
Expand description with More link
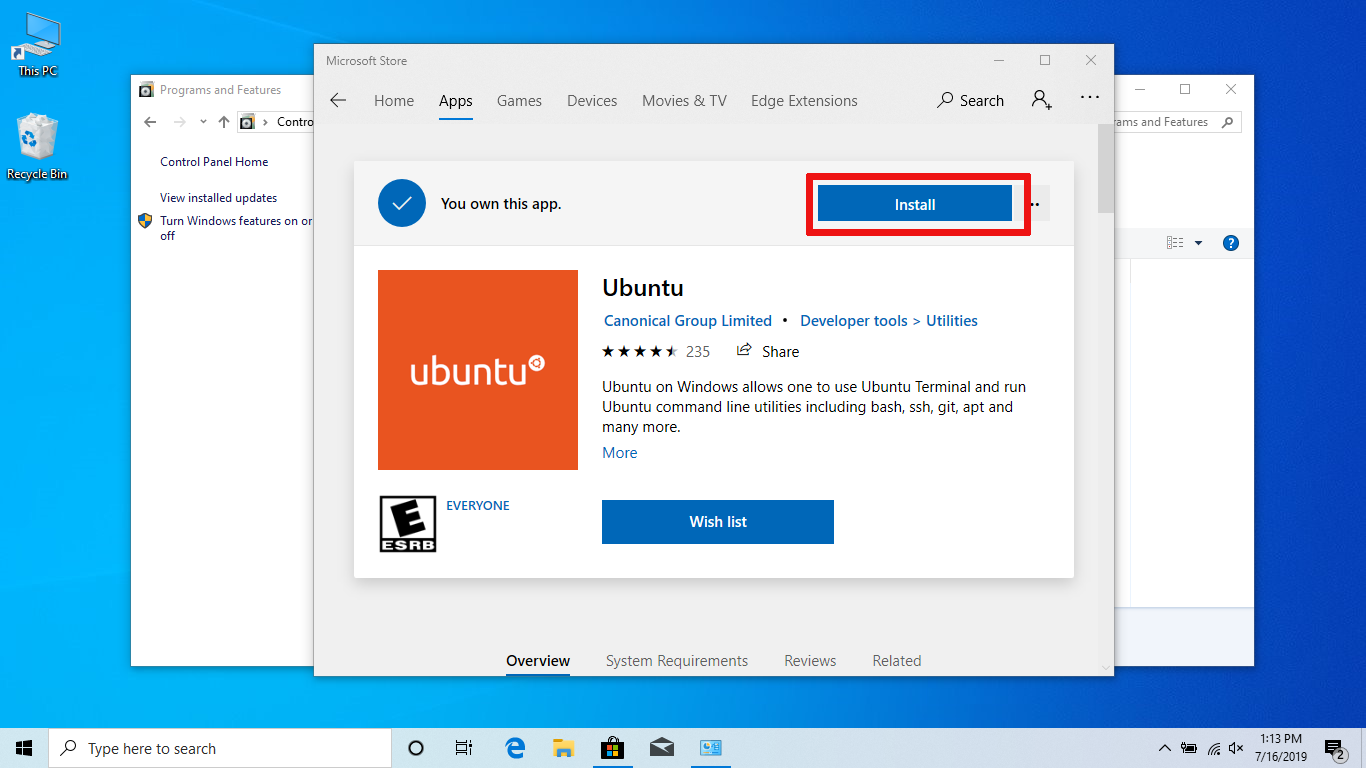click(619, 453)
